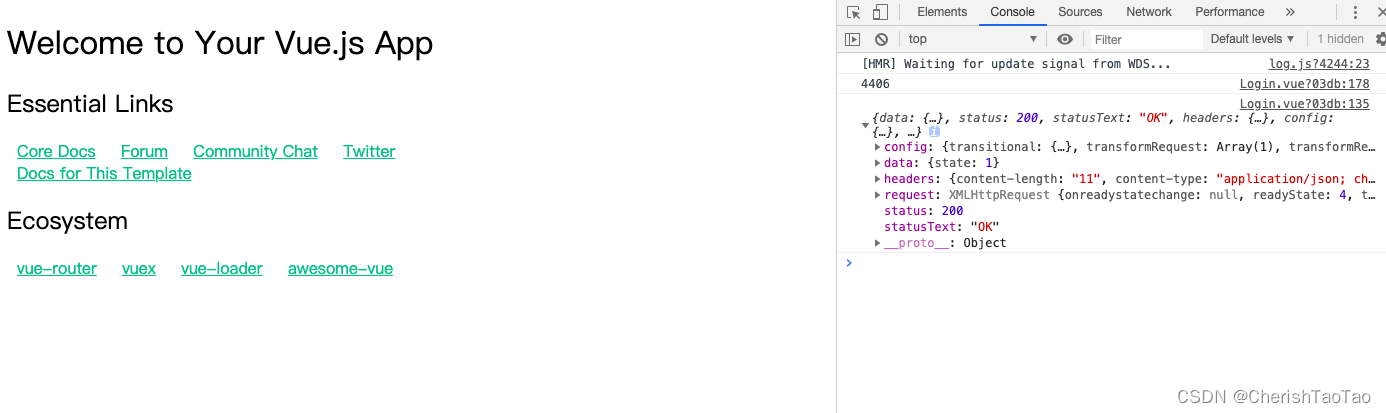Click the 'Essential Links' heading
1386x413 pixels.
(90, 104)
